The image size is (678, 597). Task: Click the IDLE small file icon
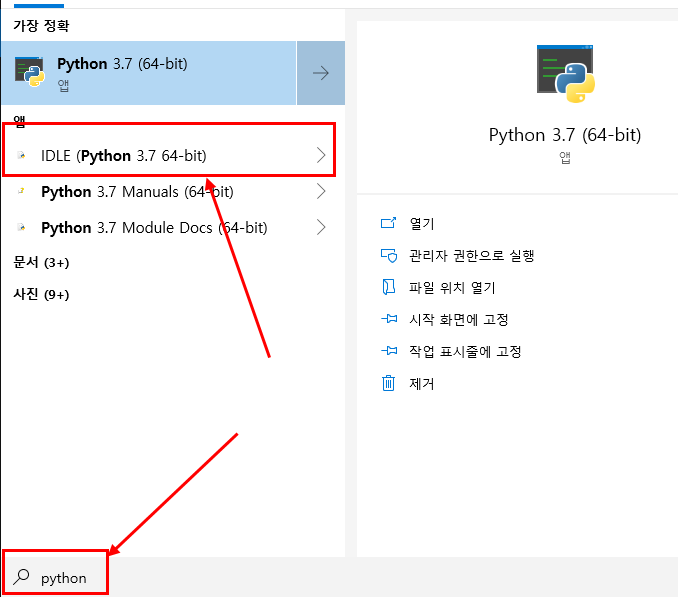[x=21, y=155]
